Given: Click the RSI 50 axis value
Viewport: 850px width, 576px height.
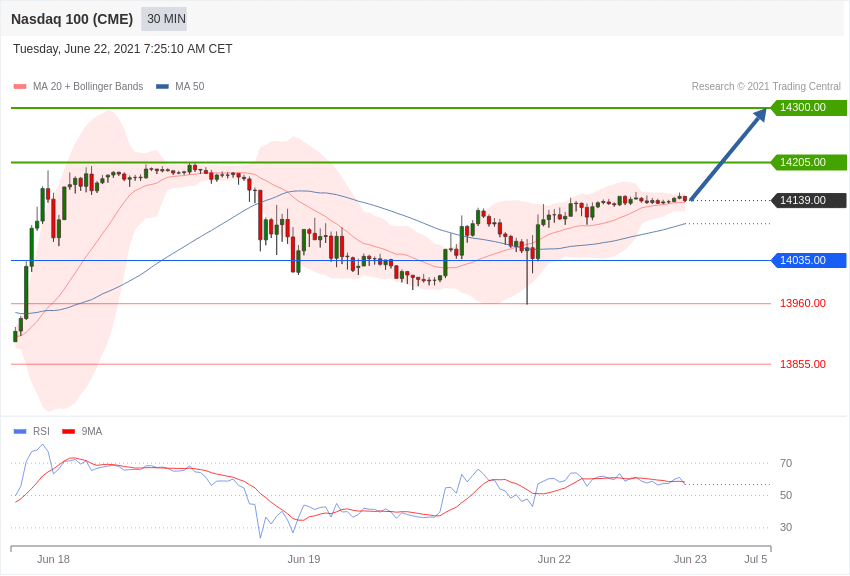Looking at the screenshot, I should click(786, 495).
